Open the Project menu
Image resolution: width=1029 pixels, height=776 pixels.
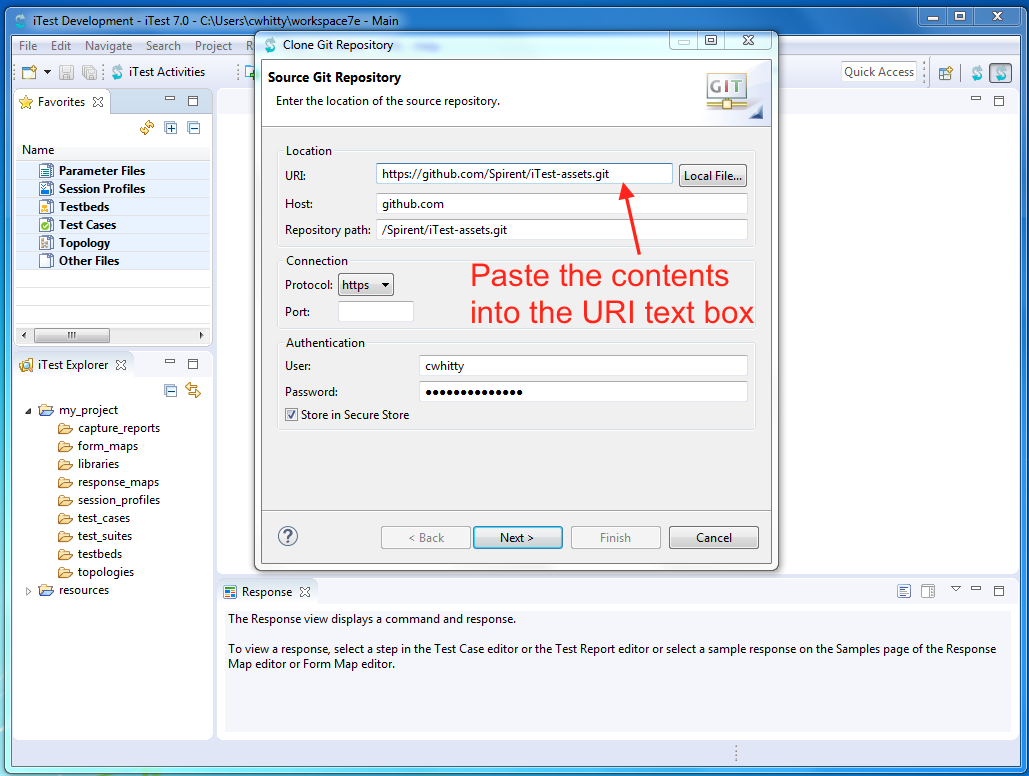[x=213, y=46]
